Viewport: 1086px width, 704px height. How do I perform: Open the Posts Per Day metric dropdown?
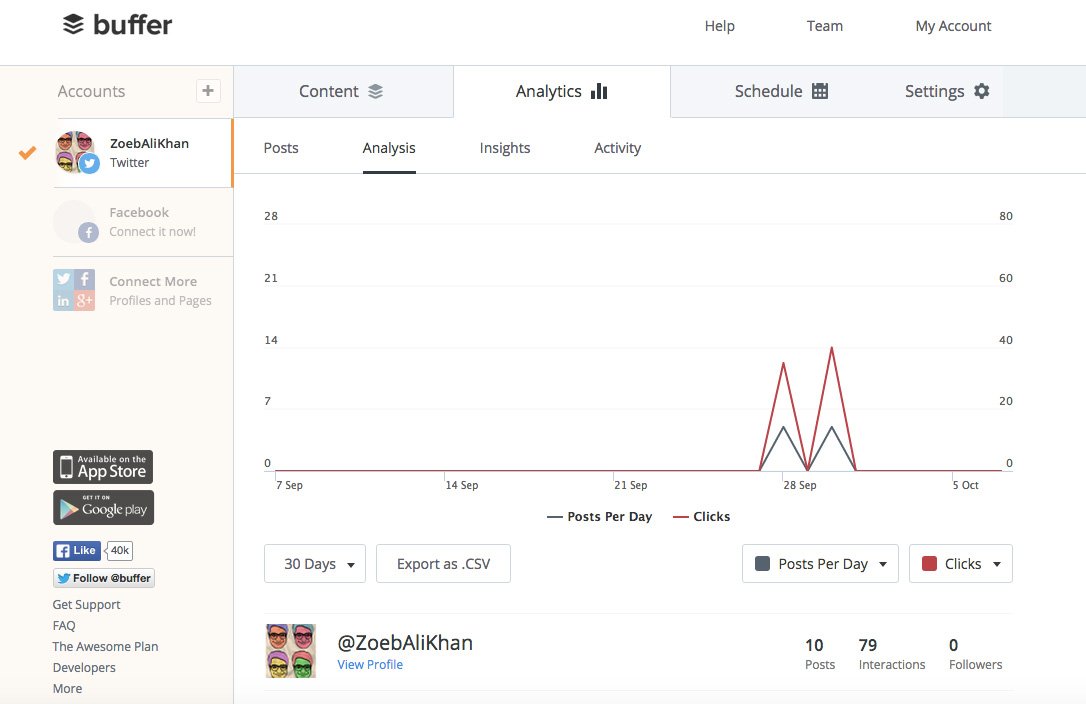click(x=820, y=563)
